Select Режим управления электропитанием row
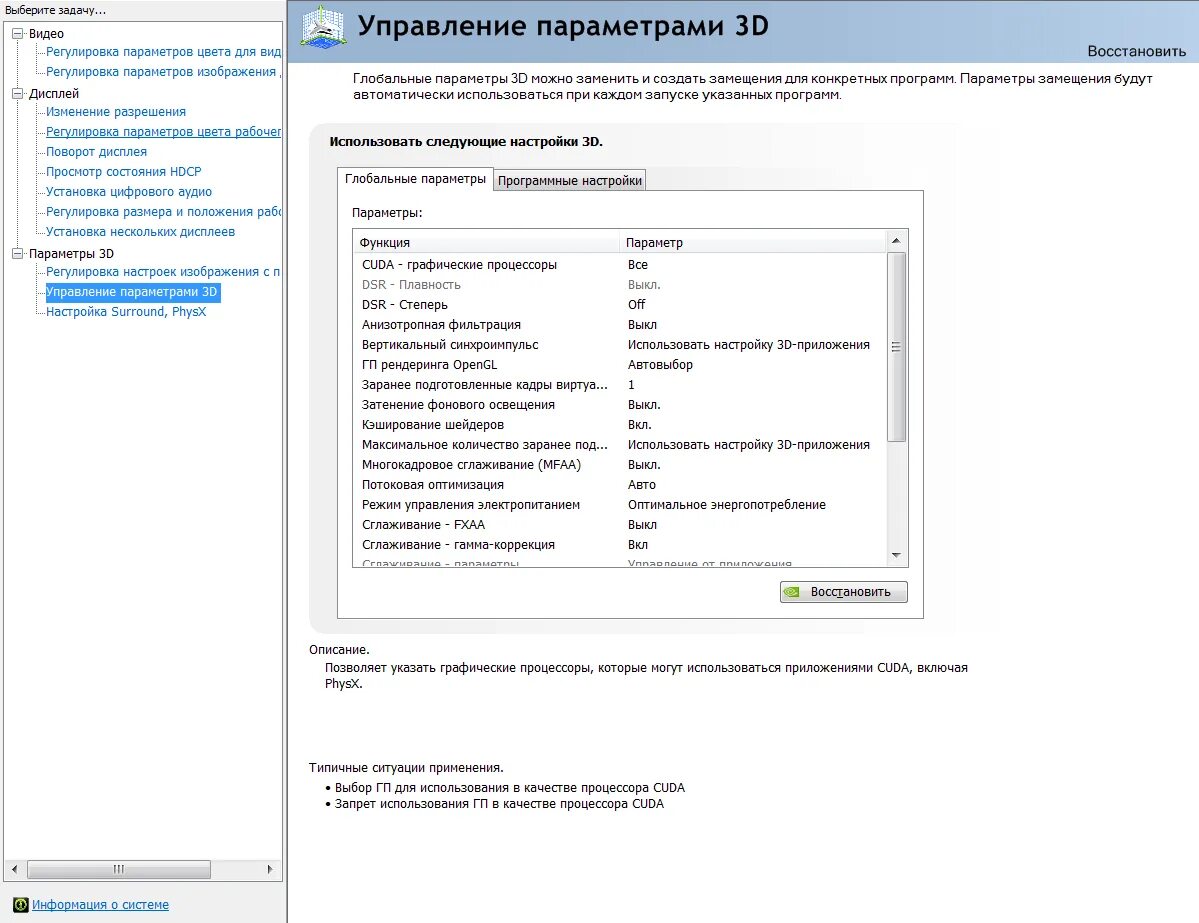1199x923 pixels. click(x=619, y=504)
